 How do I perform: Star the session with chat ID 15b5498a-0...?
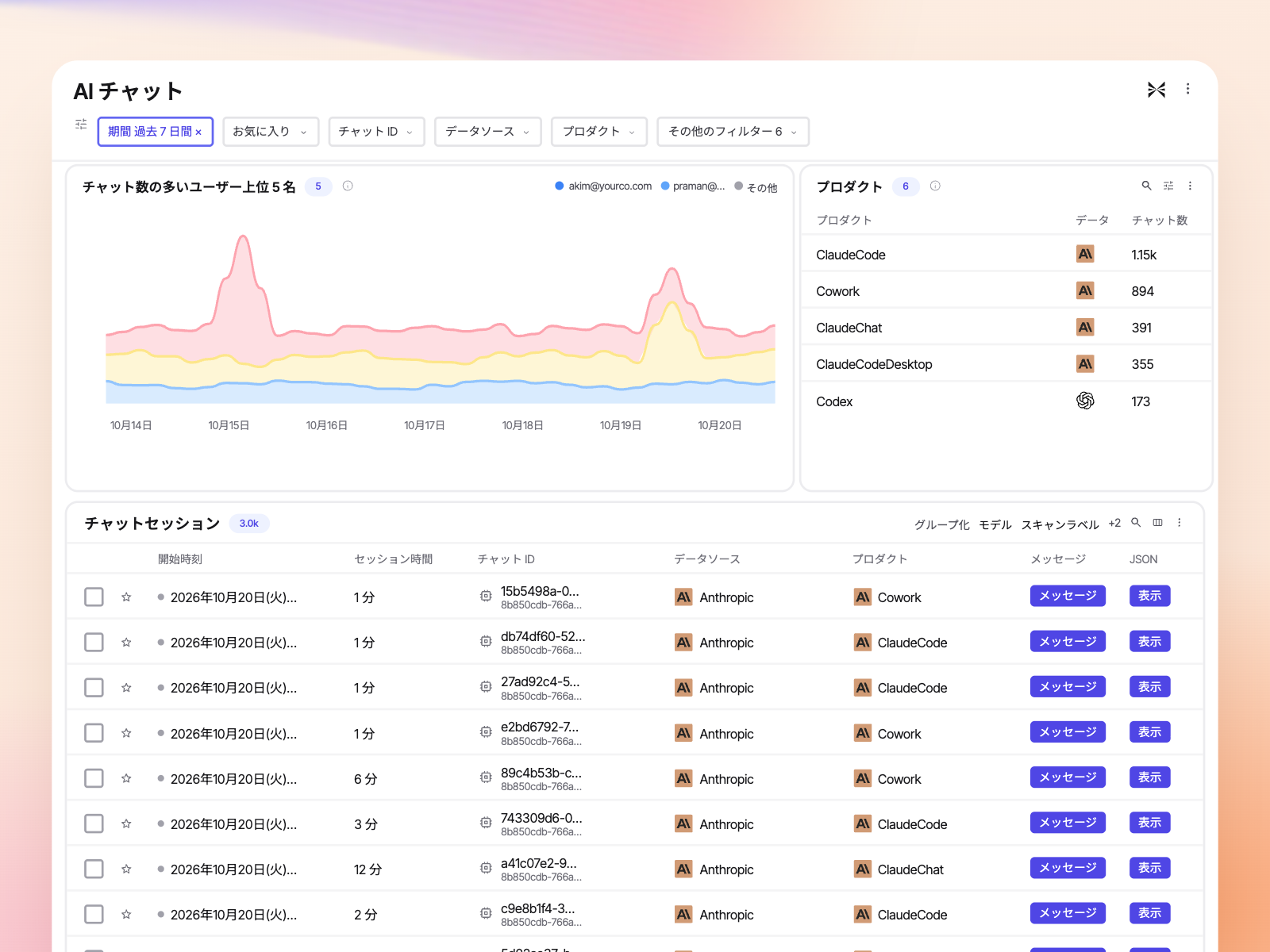126,597
